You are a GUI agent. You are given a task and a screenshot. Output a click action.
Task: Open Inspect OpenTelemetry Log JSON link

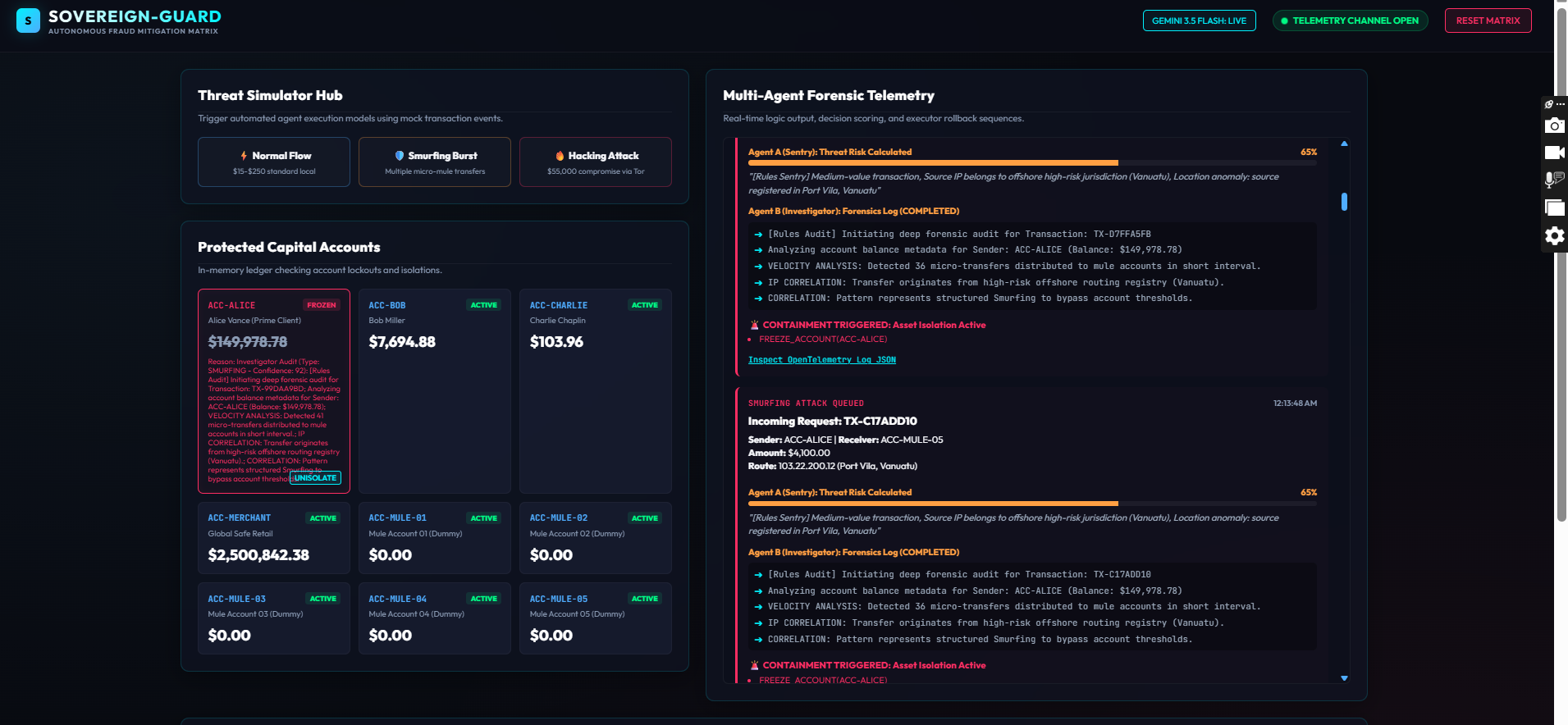821,360
